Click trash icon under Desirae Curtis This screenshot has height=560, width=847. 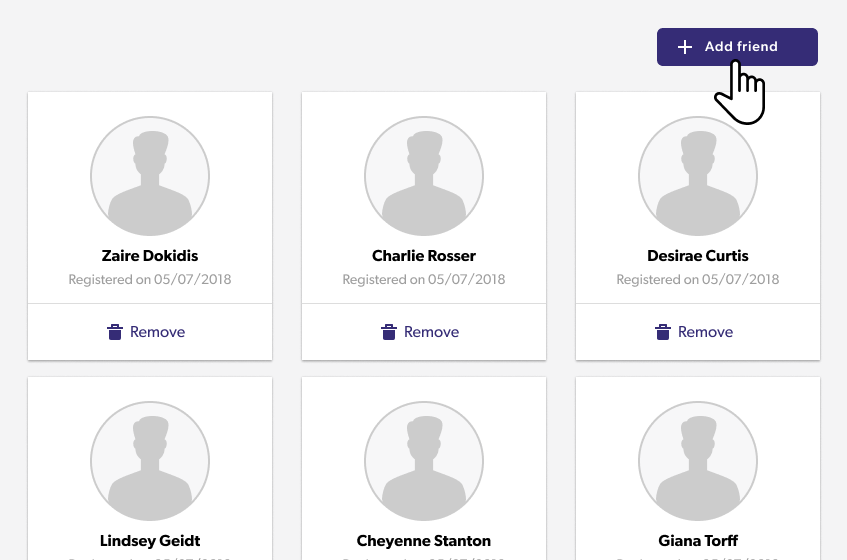663,332
